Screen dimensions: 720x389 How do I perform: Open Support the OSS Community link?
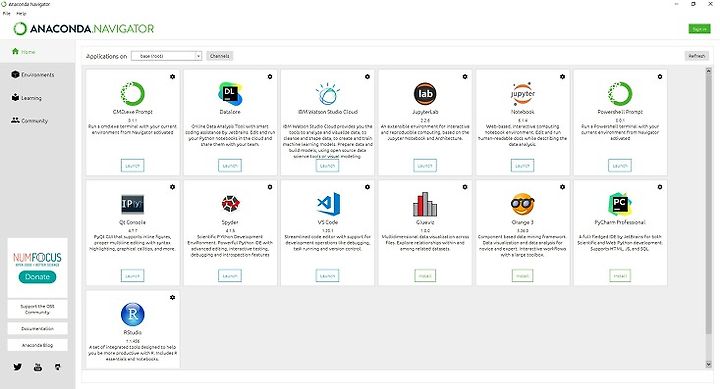pyautogui.click(x=37, y=309)
